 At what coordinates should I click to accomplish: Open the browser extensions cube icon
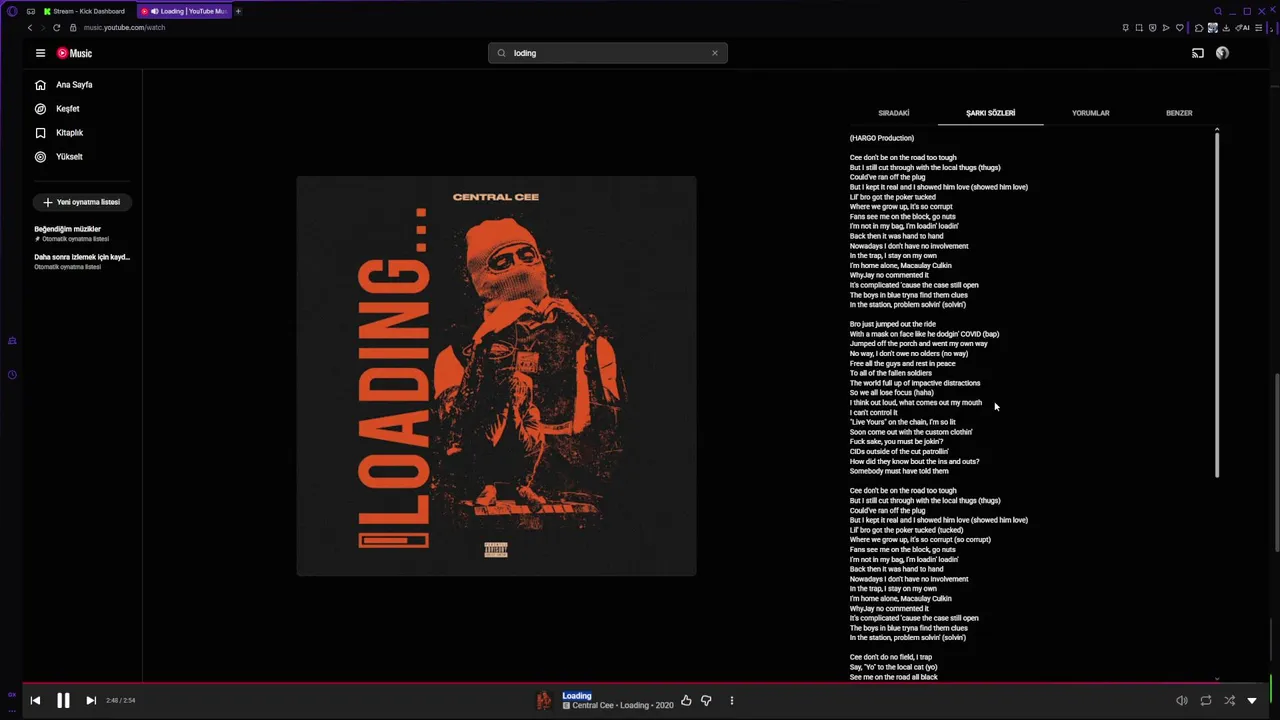point(1199,28)
